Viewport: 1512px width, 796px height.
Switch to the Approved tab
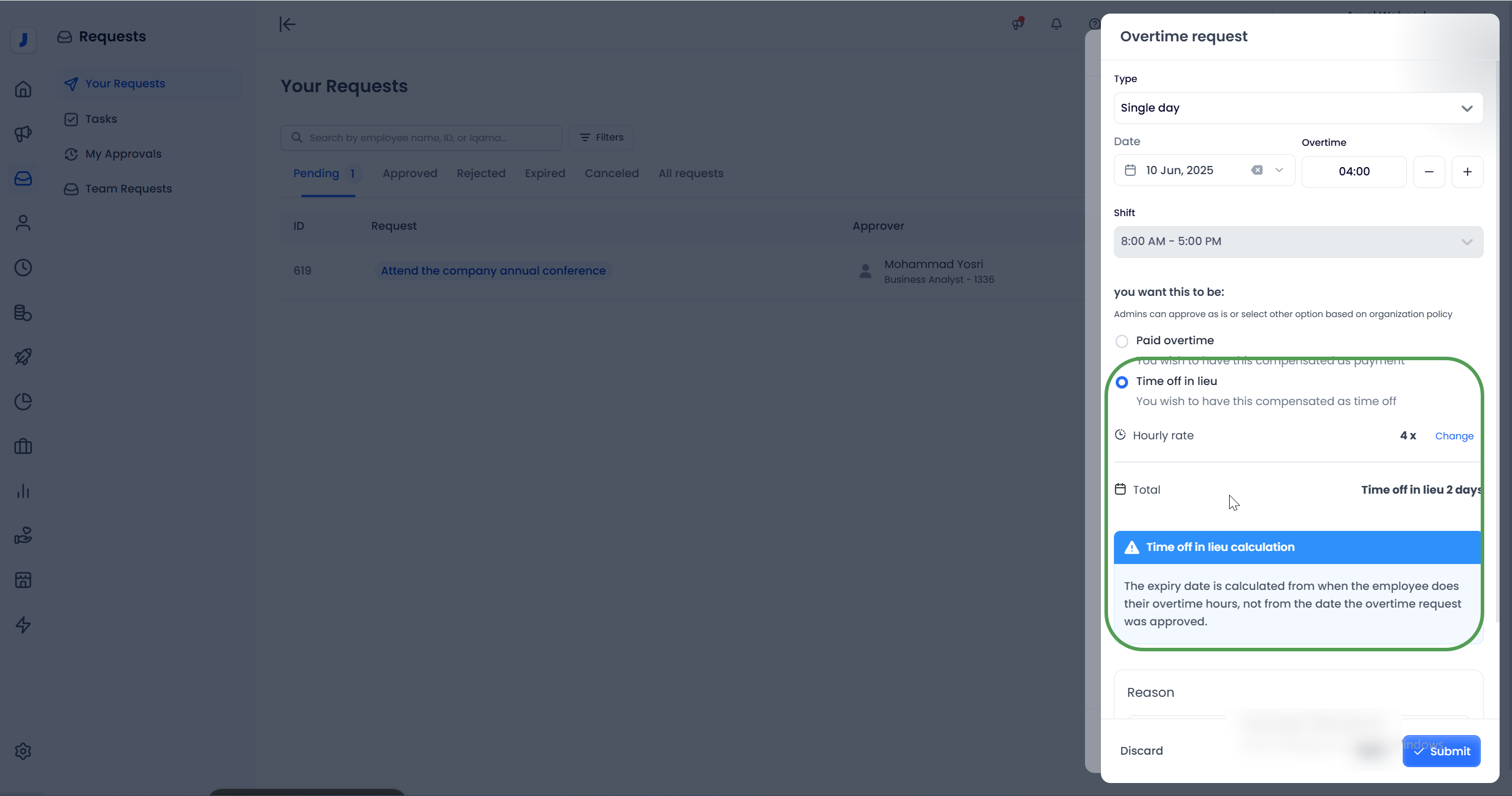[409, 174]
